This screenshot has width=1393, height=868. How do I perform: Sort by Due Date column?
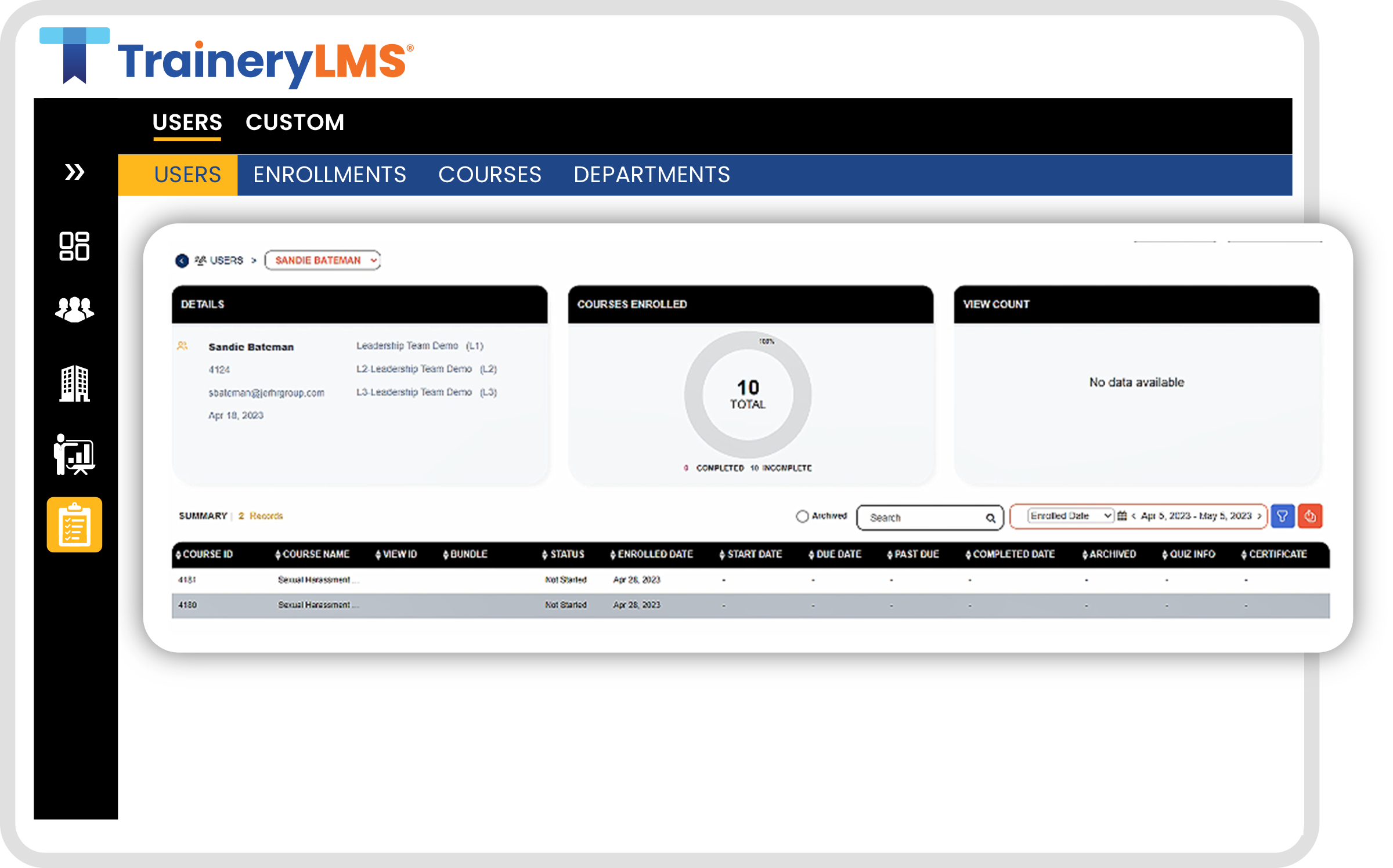tap(835, 554)
